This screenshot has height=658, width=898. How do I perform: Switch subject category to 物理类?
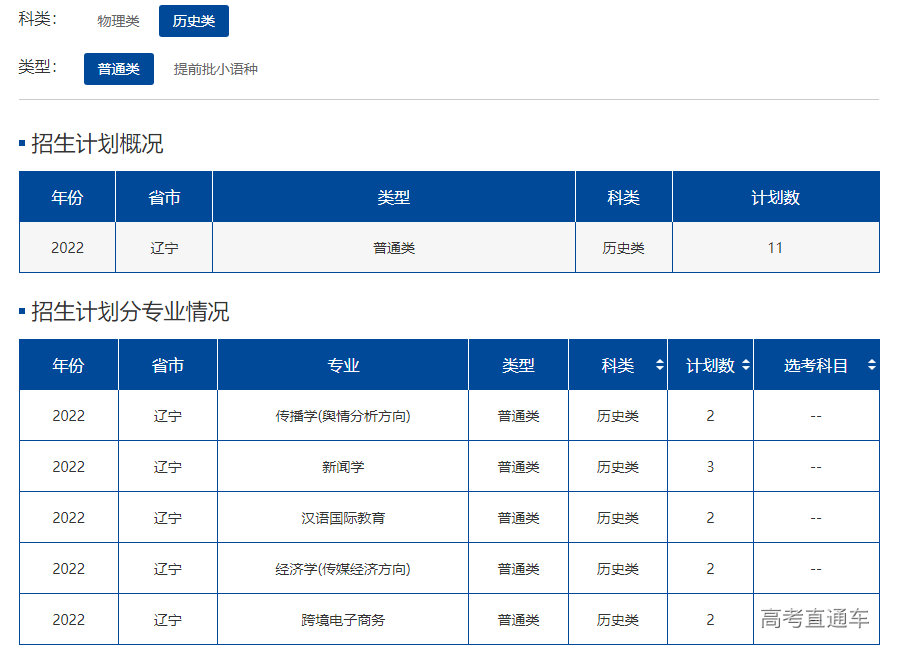point(118,20)
